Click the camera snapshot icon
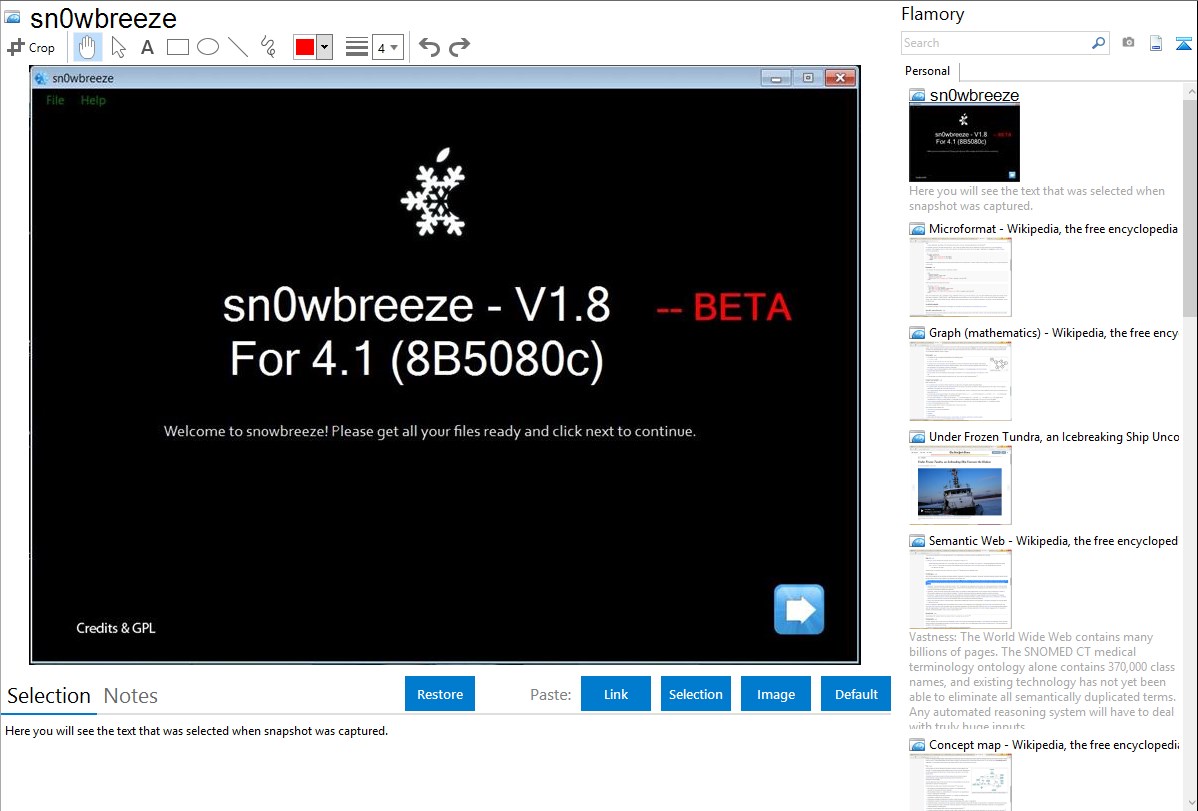This screenshot has width=1198, height=811. [1128, 43]
